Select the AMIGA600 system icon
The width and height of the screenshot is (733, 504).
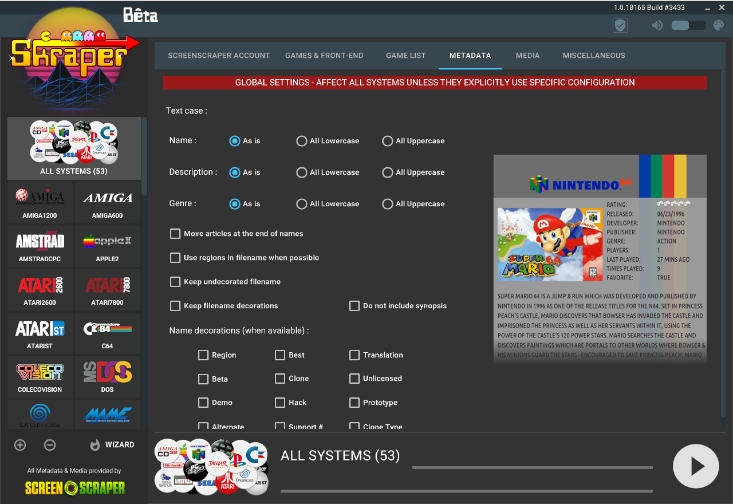(x=108, y=202)
